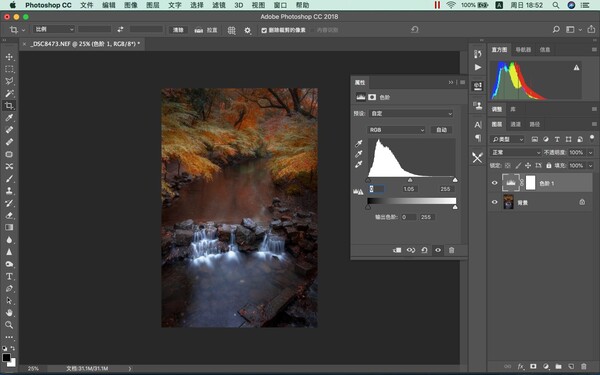
Task: Swap crop width and height arrows
Action: tap(121, 29)
